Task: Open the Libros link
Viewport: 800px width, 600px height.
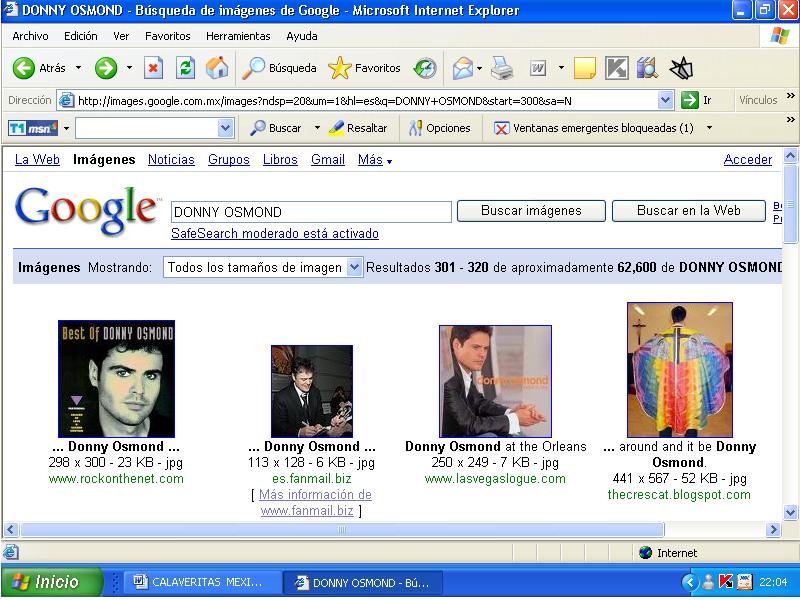Action: tap(280, 160)
